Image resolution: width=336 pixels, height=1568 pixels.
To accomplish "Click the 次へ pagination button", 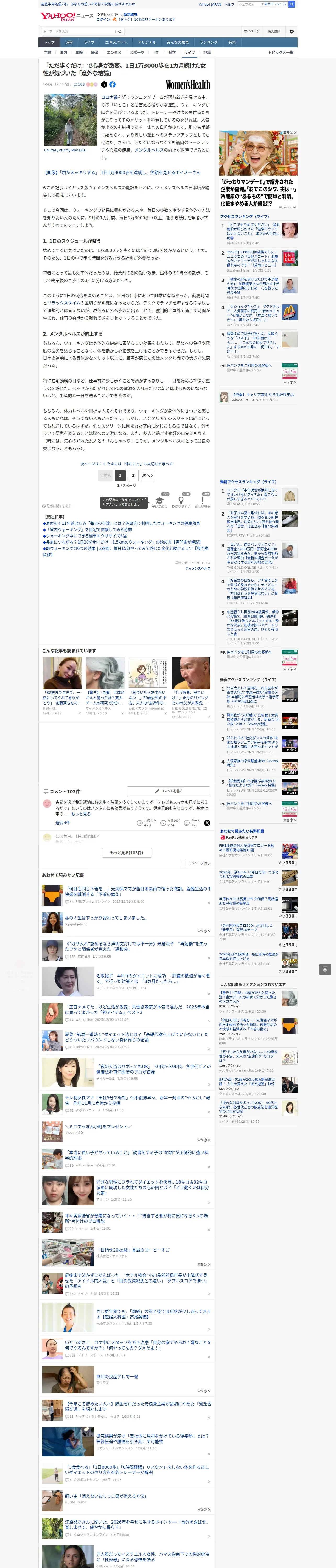I will coord(148,475).
